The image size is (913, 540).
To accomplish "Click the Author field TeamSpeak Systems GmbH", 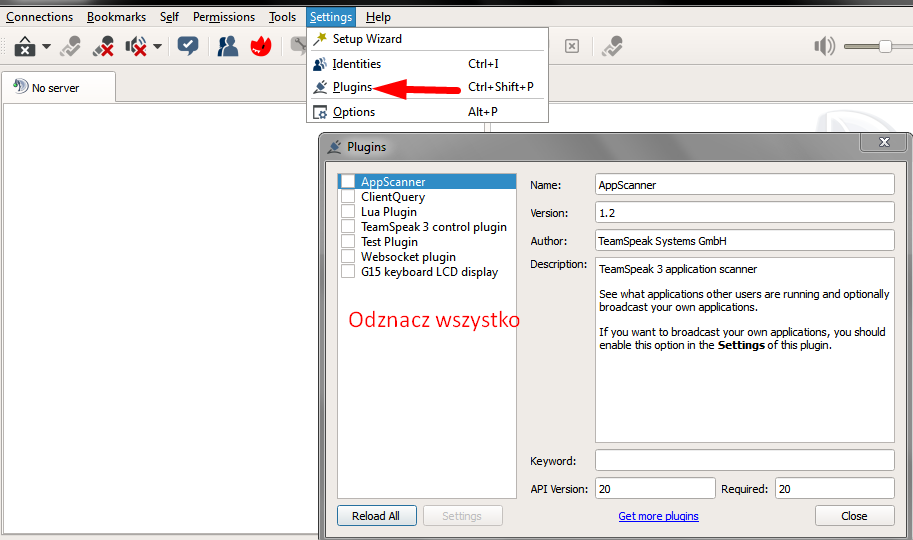I will pos(745,241).
